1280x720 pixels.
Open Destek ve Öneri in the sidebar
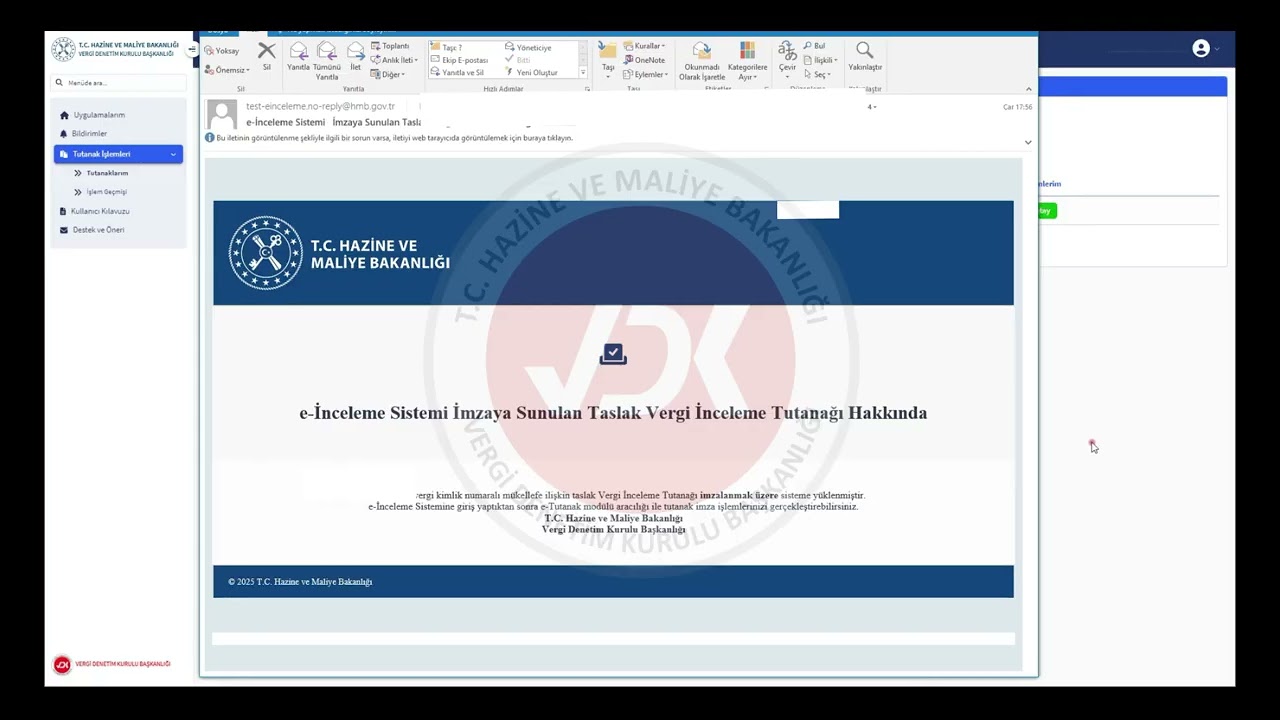coord(98,230)
